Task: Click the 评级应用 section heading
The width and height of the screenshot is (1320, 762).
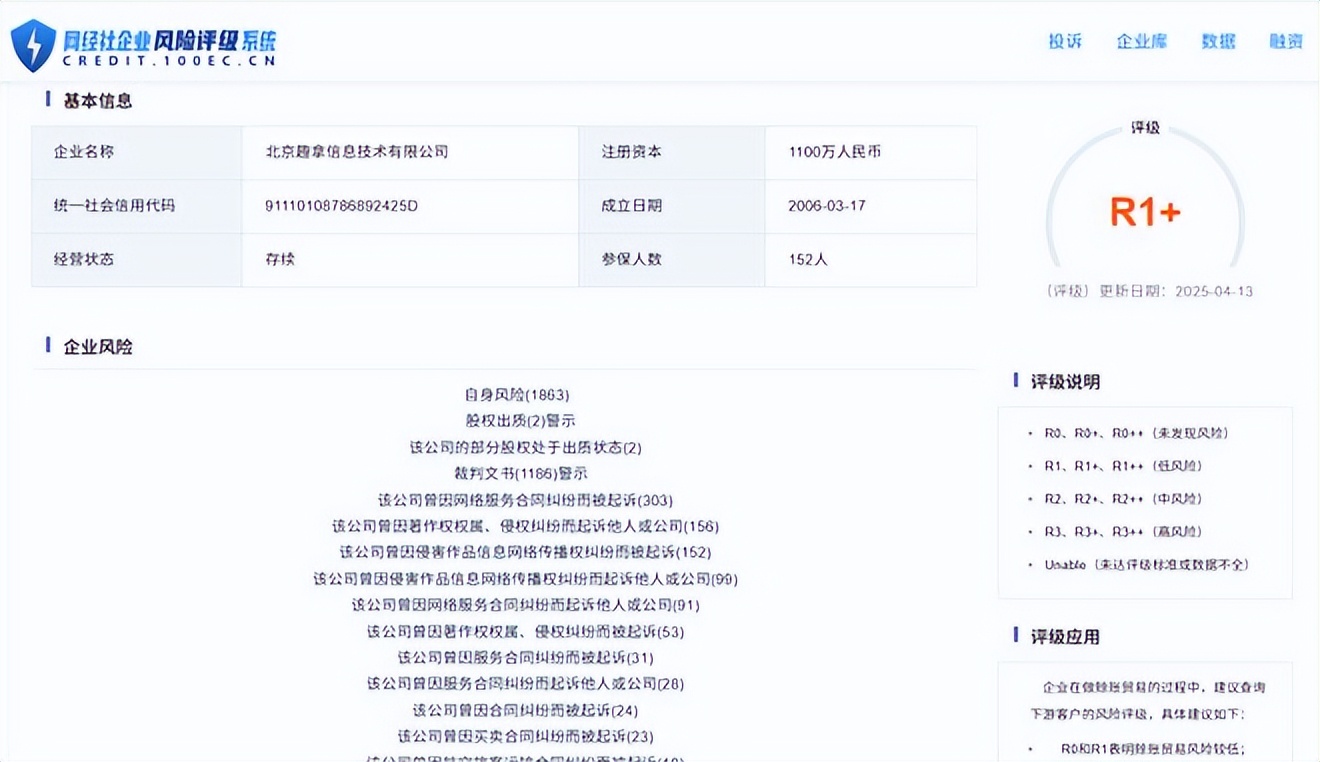Action: (1065, 637)
